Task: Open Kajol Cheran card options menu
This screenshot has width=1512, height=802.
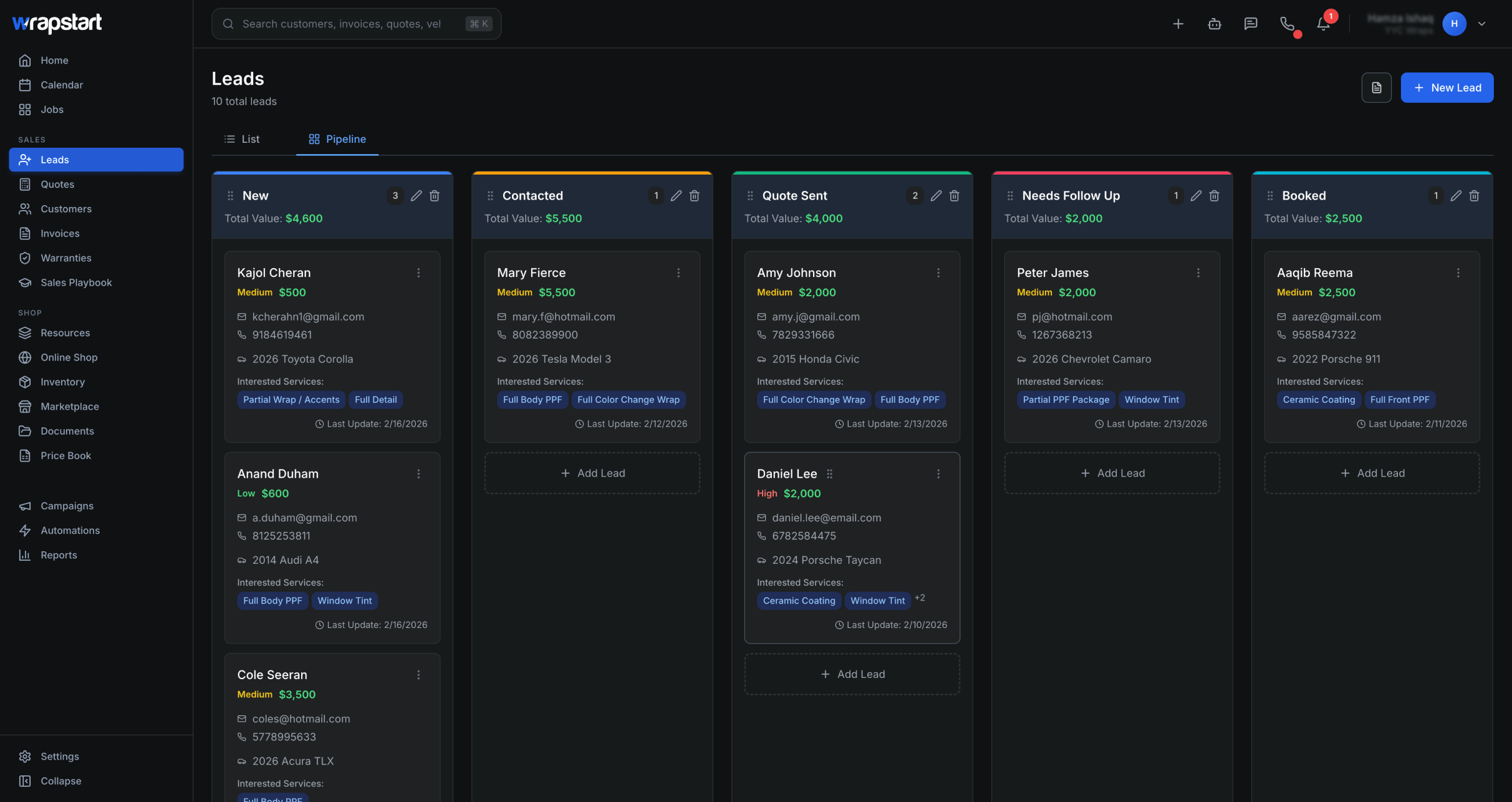Action: click(x=418, y=273)
